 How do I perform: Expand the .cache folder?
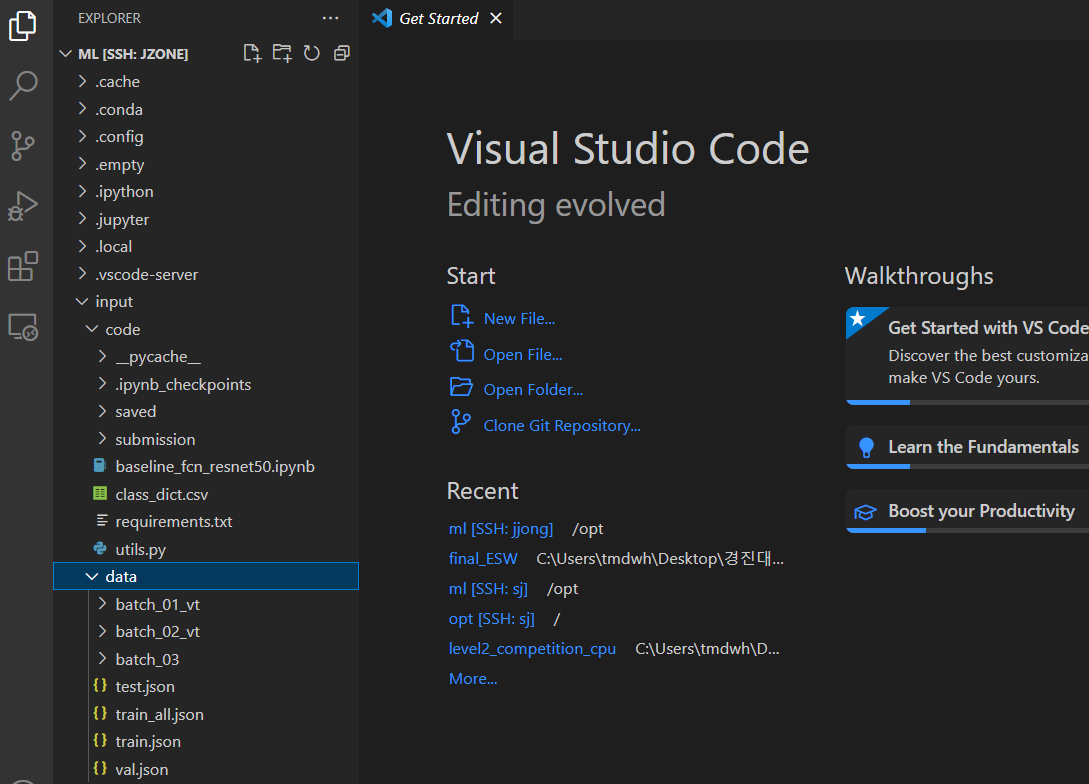point(206,82)
